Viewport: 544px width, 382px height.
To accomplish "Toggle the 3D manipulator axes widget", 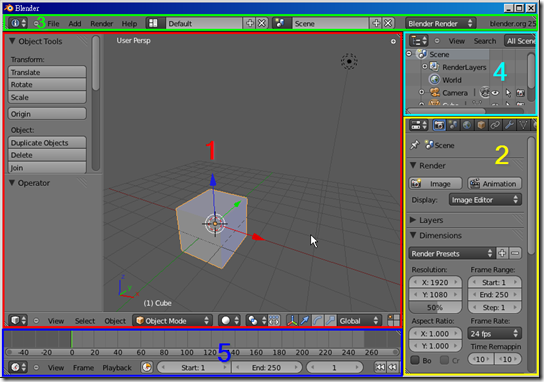I will click(292, 320).
